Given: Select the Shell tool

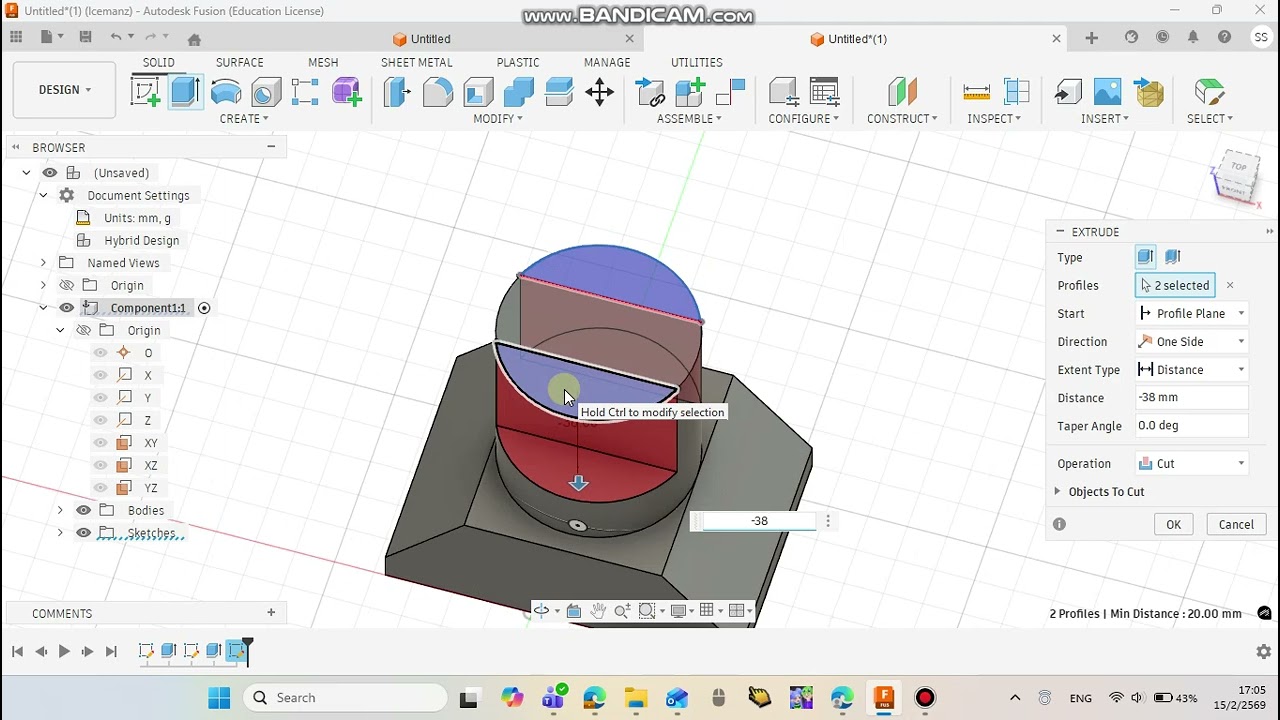Looking at the screenshot, I should [478, 92].
